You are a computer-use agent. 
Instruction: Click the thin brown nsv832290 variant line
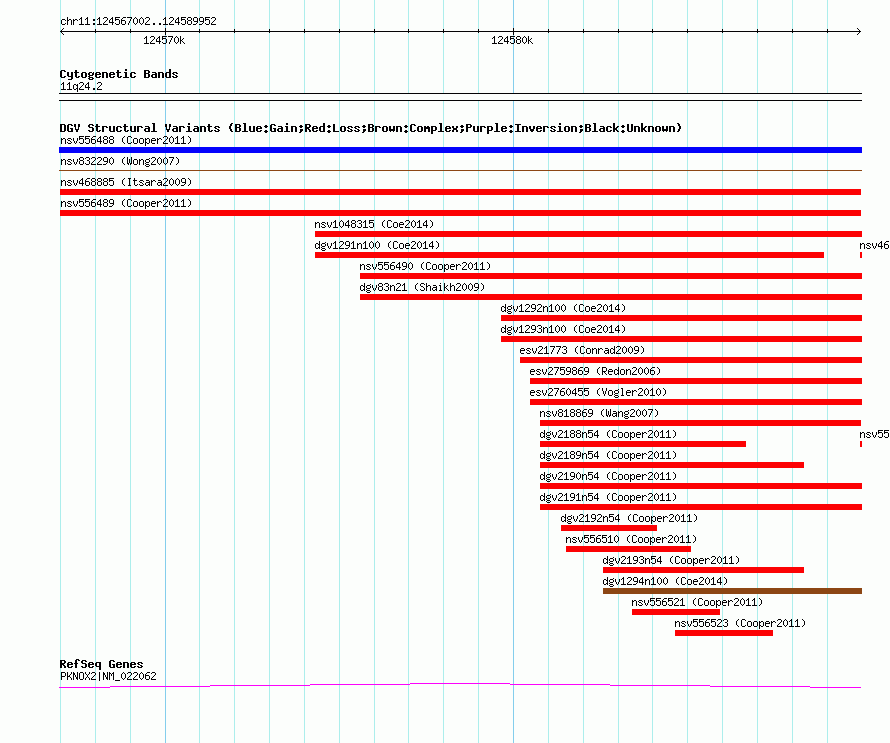click(x=460, y=170)
